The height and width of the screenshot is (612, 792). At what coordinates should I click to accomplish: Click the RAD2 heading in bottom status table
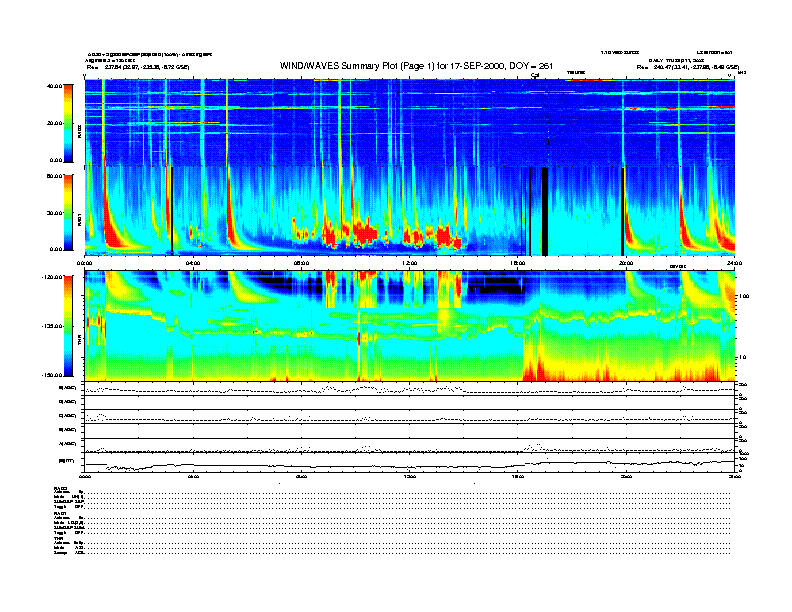tap(61, 488)
